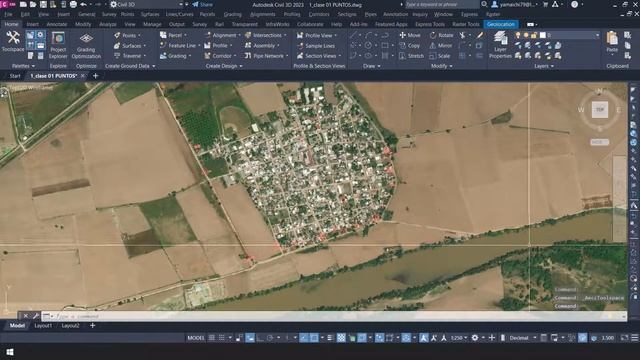Toggle transparency display in the status bar
640x360 pixels.
[341, 338]
